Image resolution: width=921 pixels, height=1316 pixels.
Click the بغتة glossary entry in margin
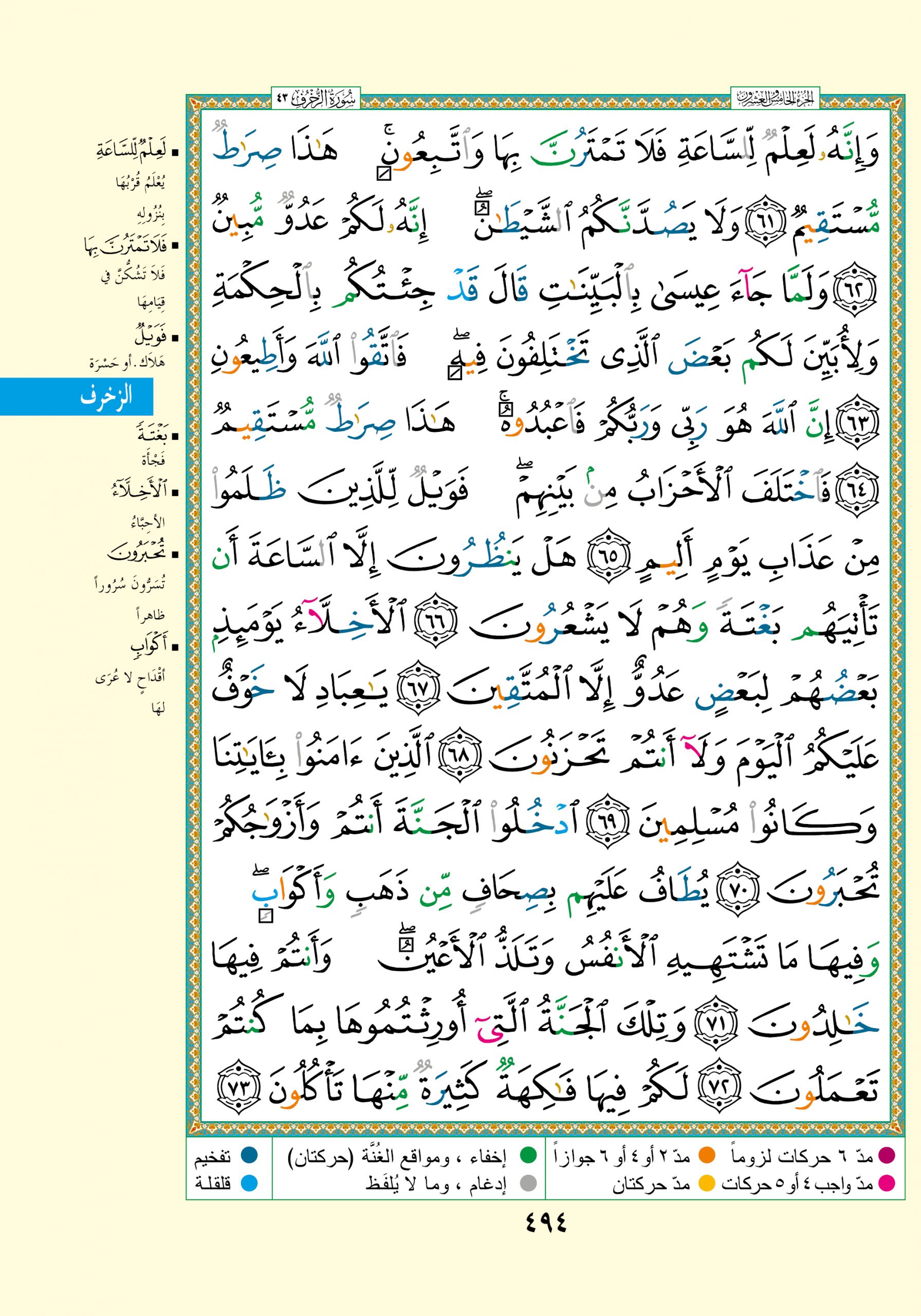pos(153,435)
